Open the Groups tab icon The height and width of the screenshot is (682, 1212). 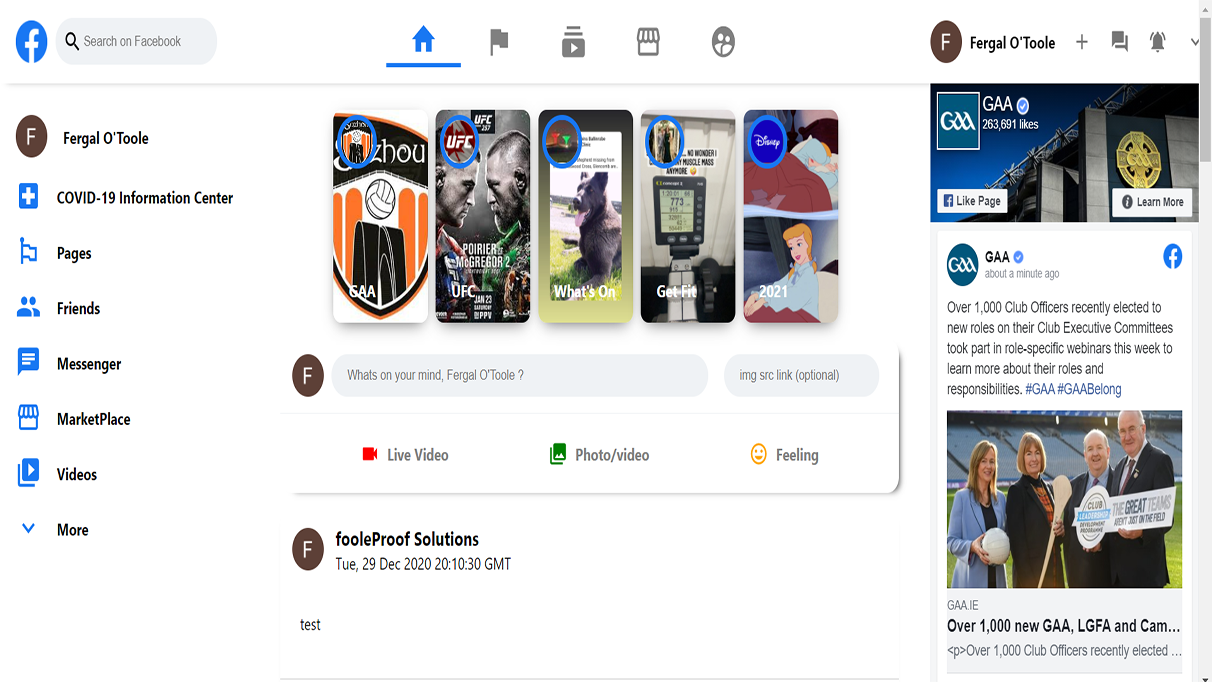coord(723,42)
